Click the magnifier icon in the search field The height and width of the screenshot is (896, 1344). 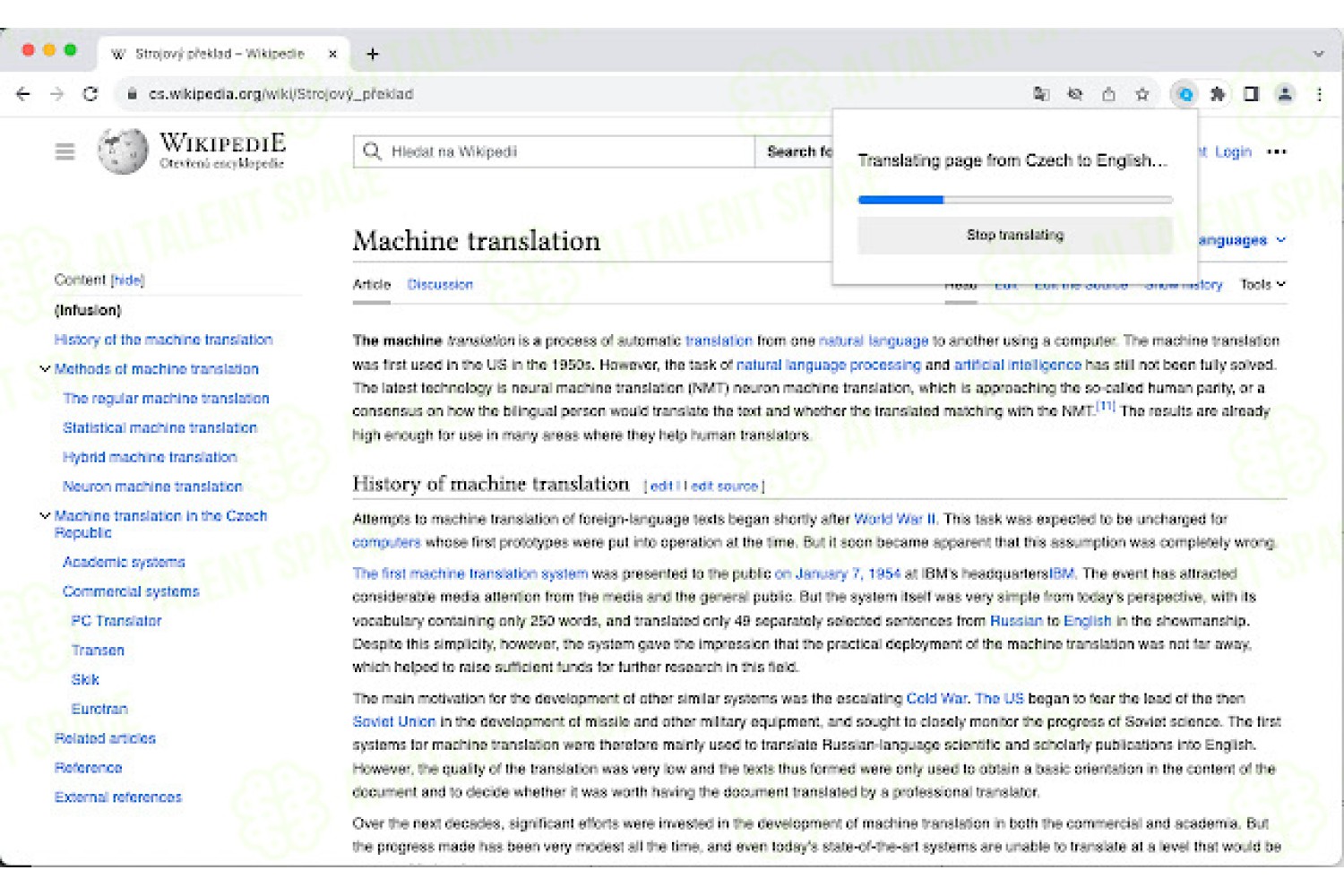click(x=373, y=151)
